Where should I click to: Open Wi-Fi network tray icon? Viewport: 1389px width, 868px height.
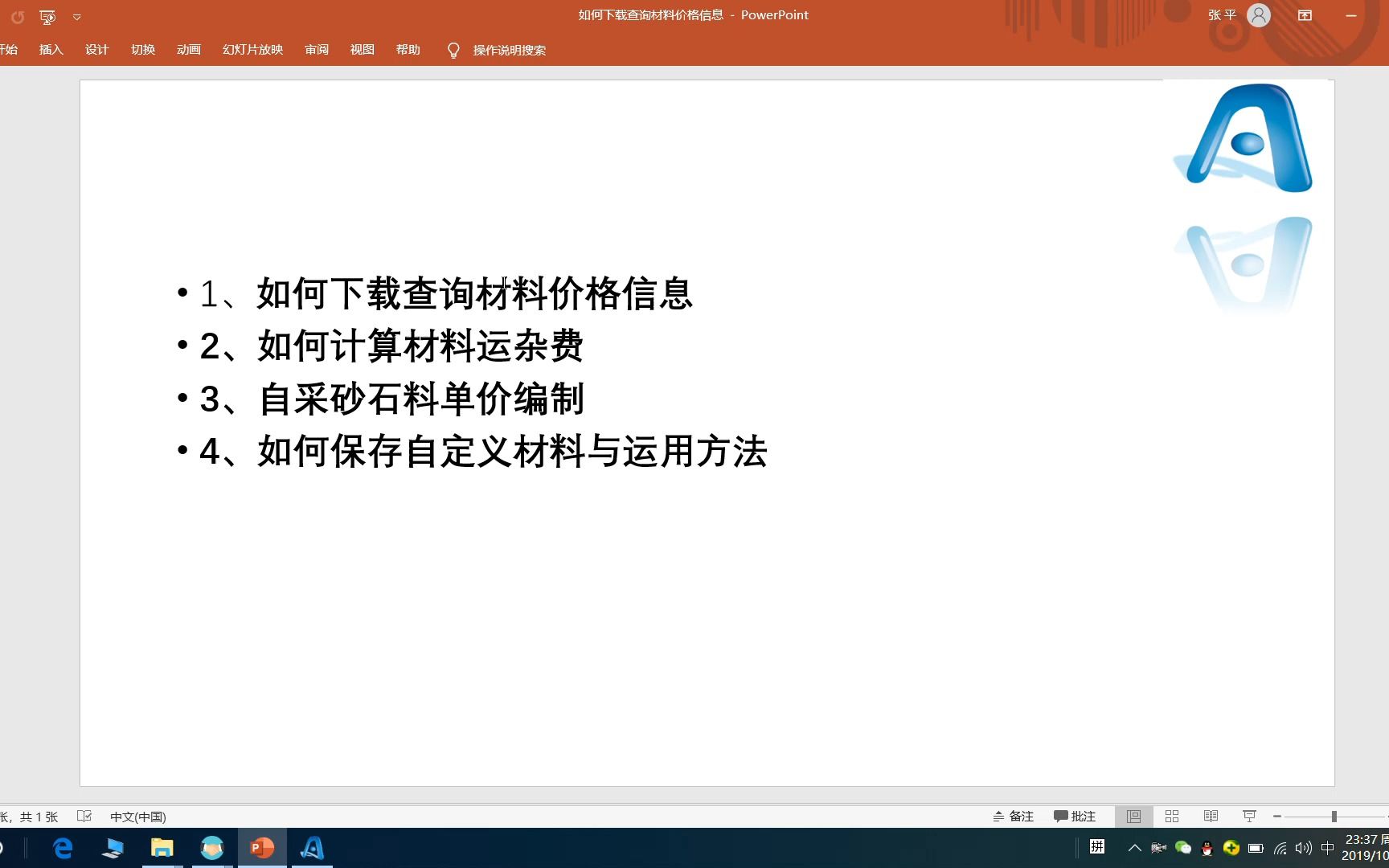(x=1280, y=848)
